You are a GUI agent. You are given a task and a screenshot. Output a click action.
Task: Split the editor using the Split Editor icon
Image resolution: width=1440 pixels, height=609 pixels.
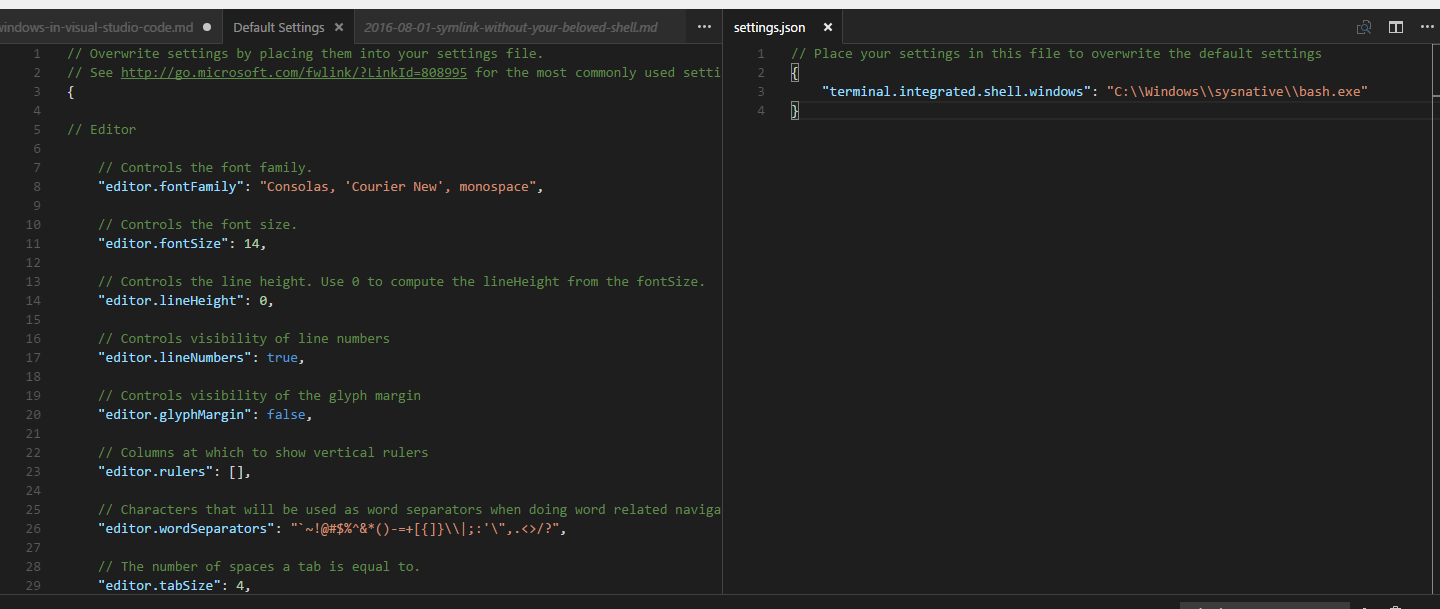[x=1396, y=28]
